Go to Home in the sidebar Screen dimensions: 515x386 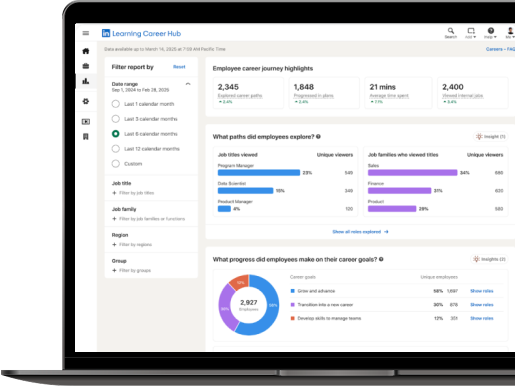(86, 51)
